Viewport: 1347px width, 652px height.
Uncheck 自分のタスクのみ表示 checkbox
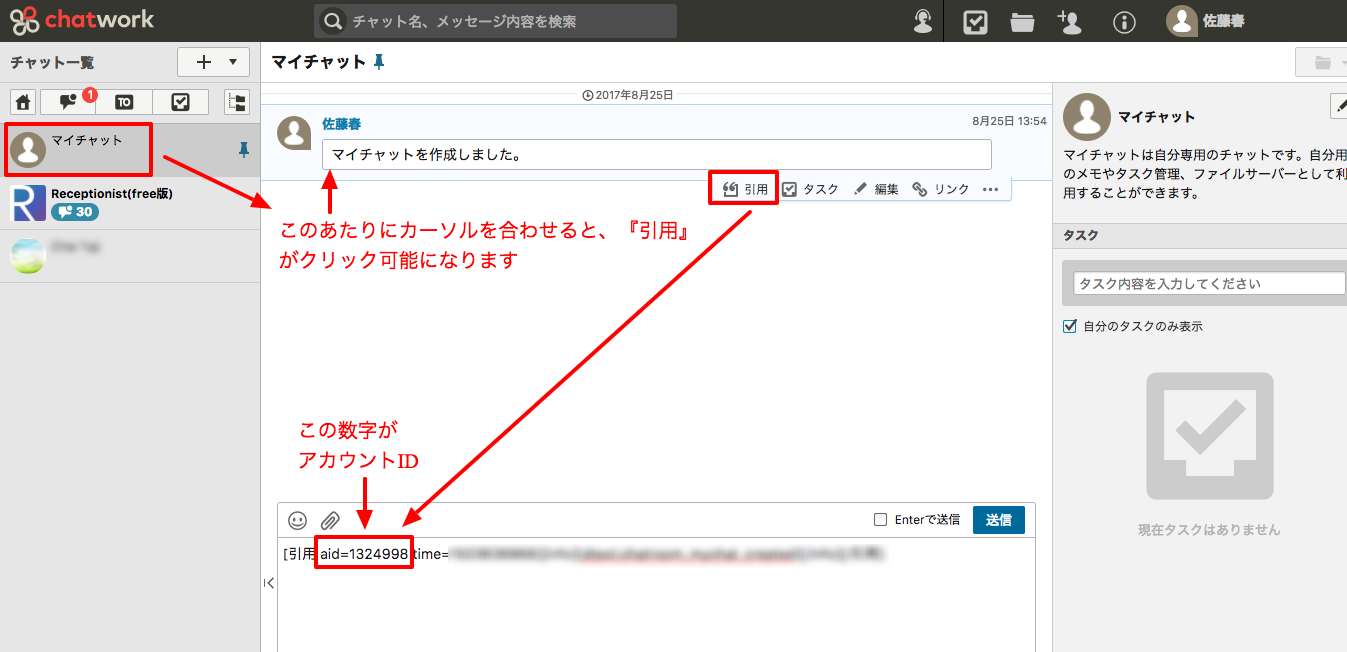point(1070,327)
